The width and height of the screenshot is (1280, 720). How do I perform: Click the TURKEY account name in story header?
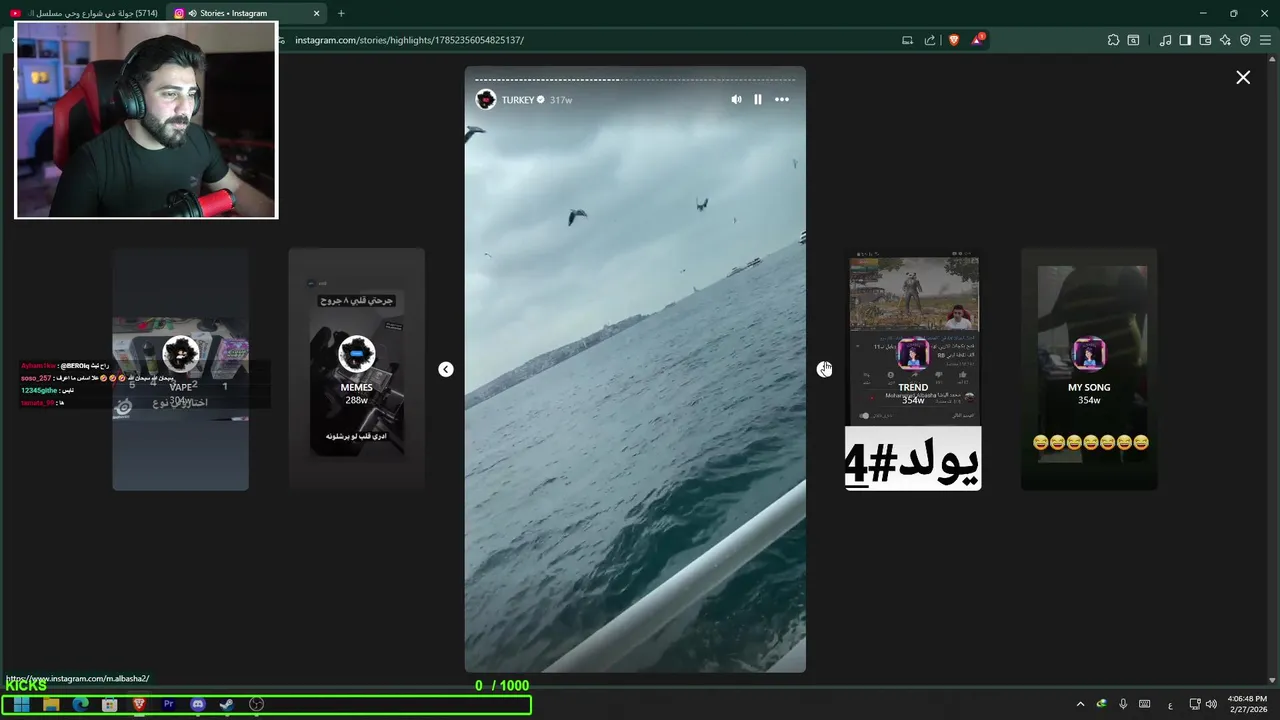518,100
